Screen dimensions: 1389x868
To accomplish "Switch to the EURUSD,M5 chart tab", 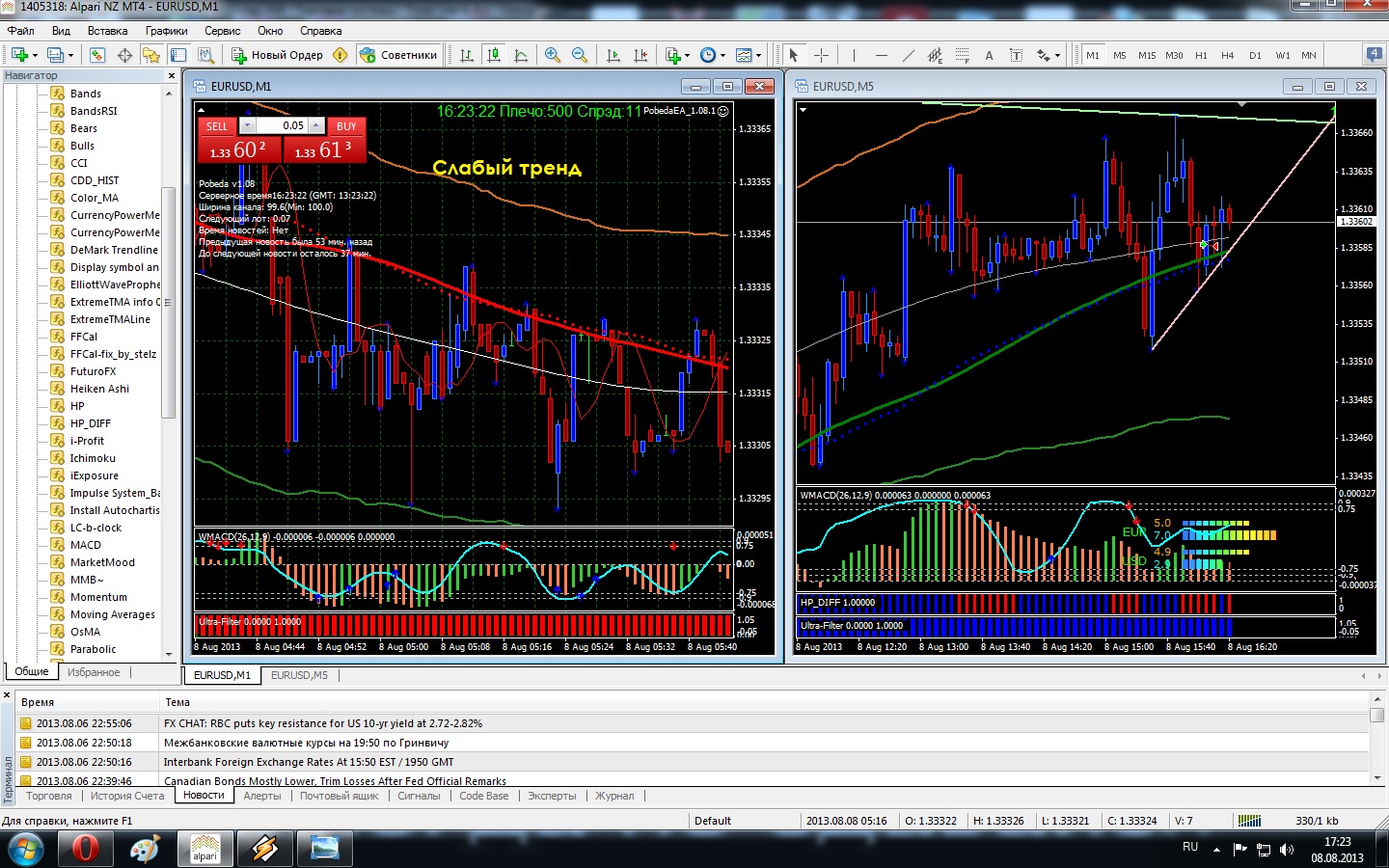I will [x=299, y=675].
